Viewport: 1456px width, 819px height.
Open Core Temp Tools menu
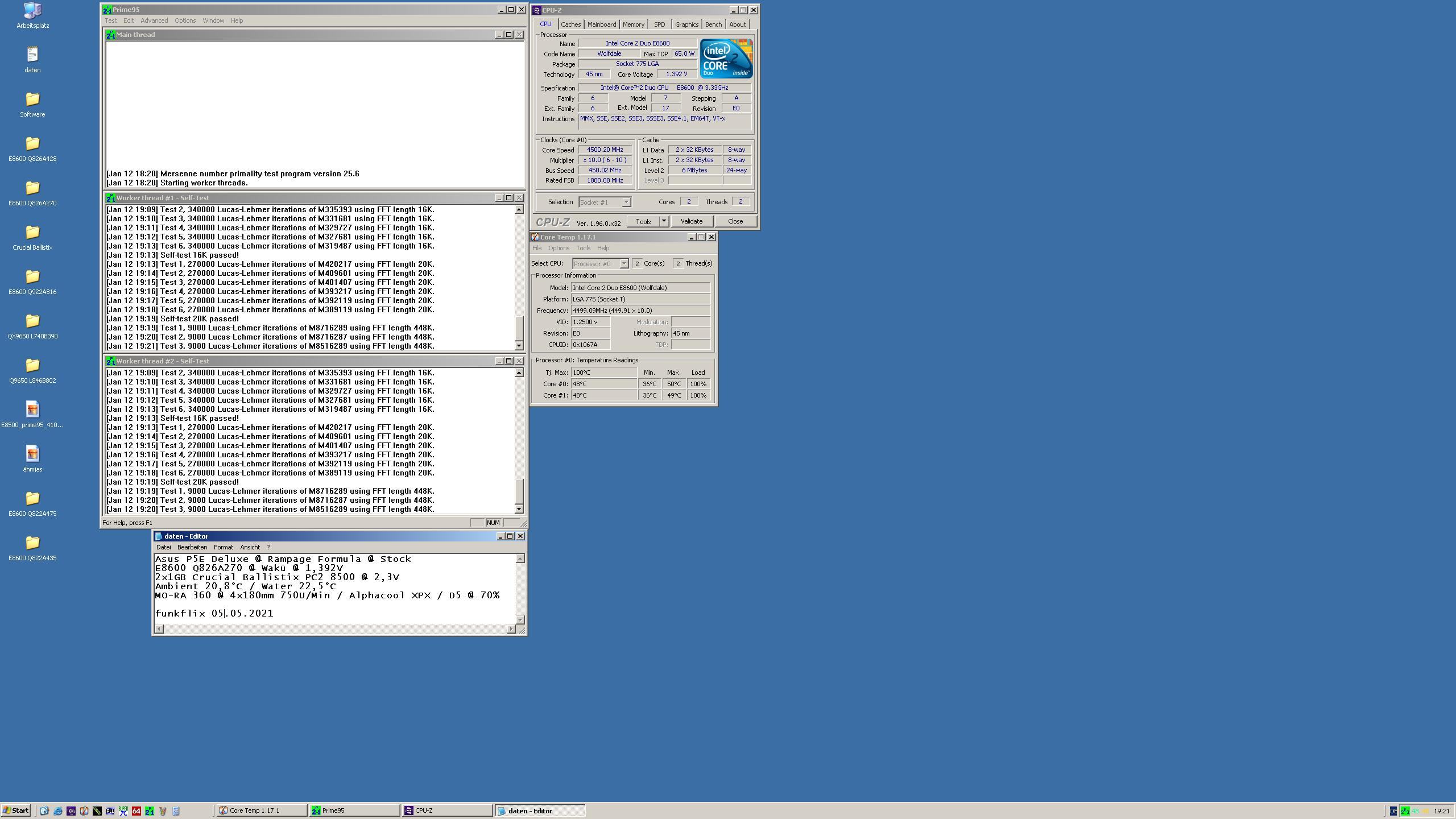583,248
